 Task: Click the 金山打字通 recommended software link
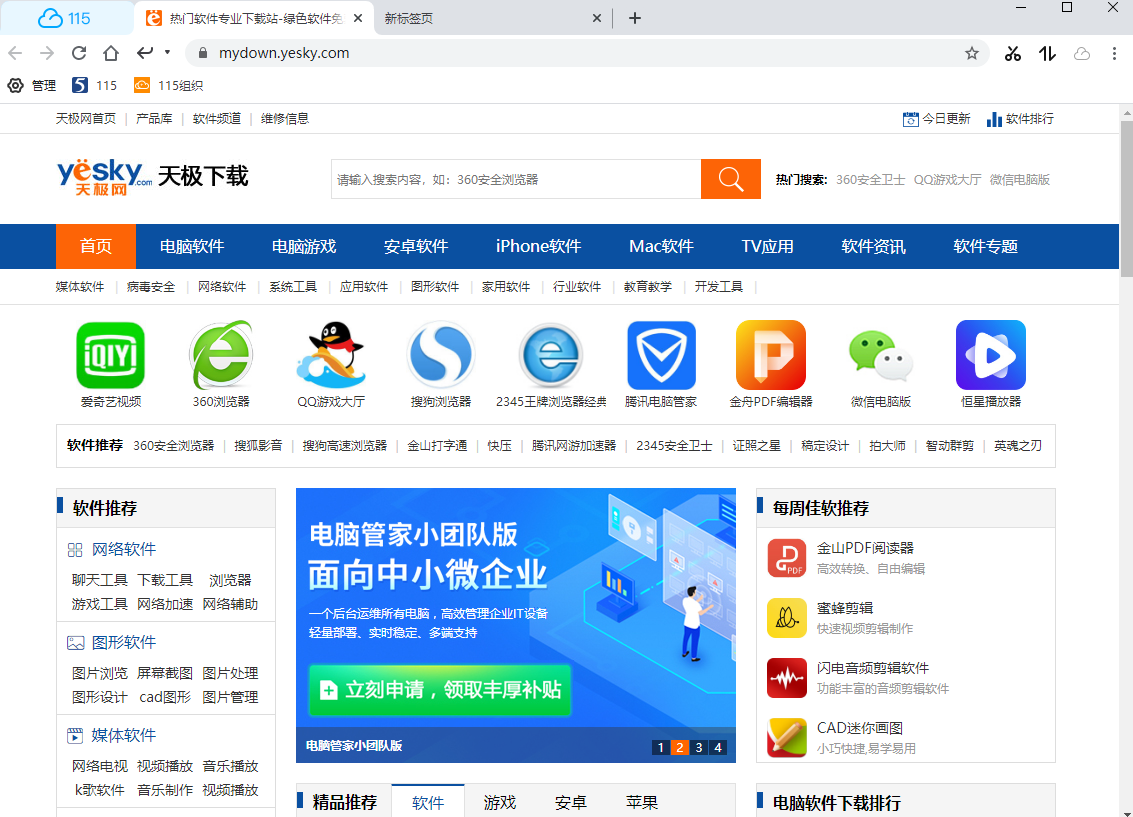pos(437,446)
